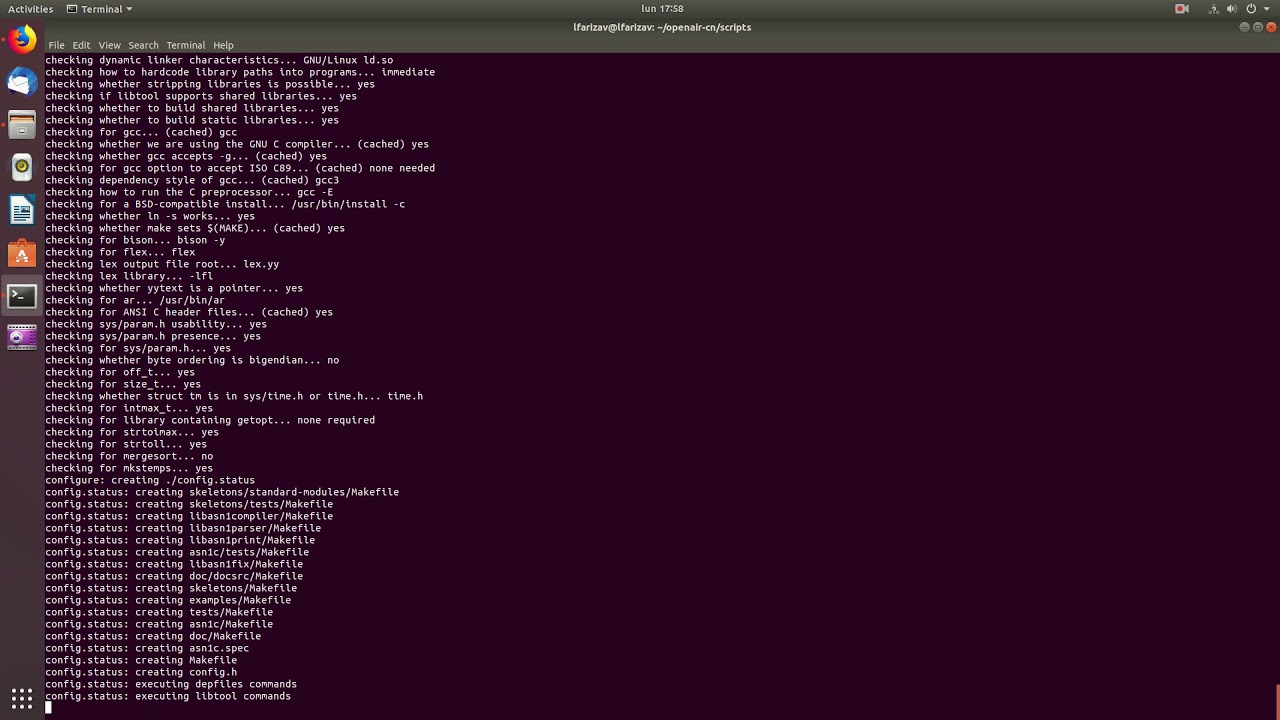
Task: Open Ubuntu Software store icon
Action: (22, 254)
